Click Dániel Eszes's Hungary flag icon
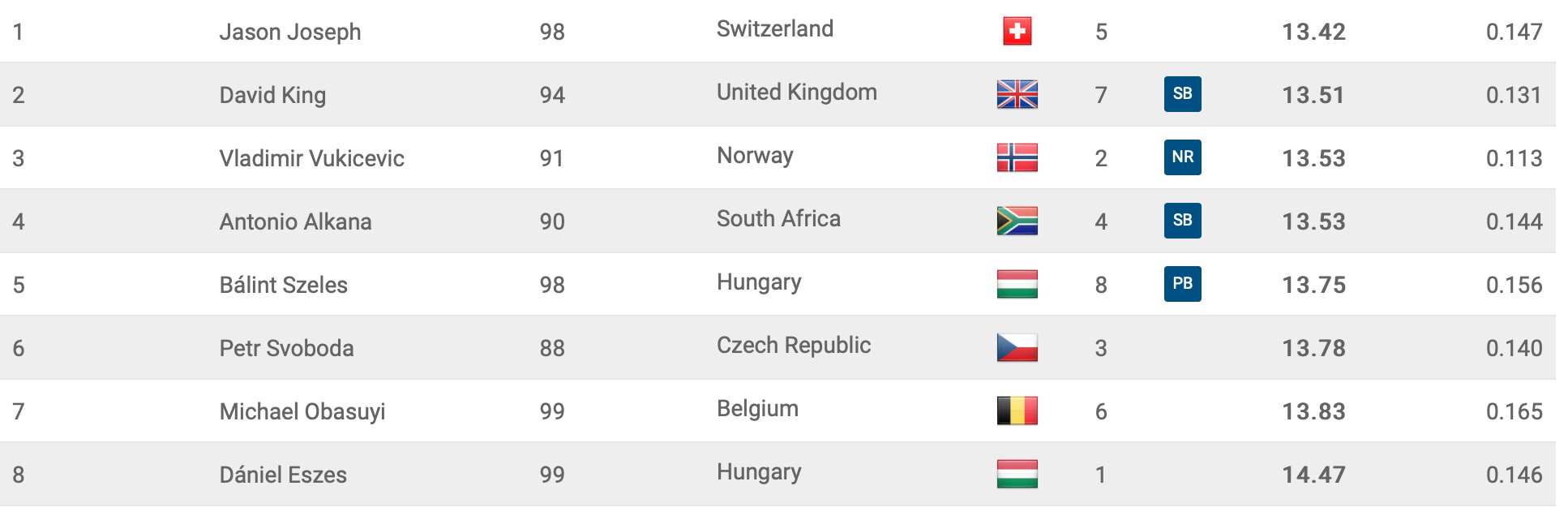This screenshot has height=516, width=1568. tap(1017, 475)
